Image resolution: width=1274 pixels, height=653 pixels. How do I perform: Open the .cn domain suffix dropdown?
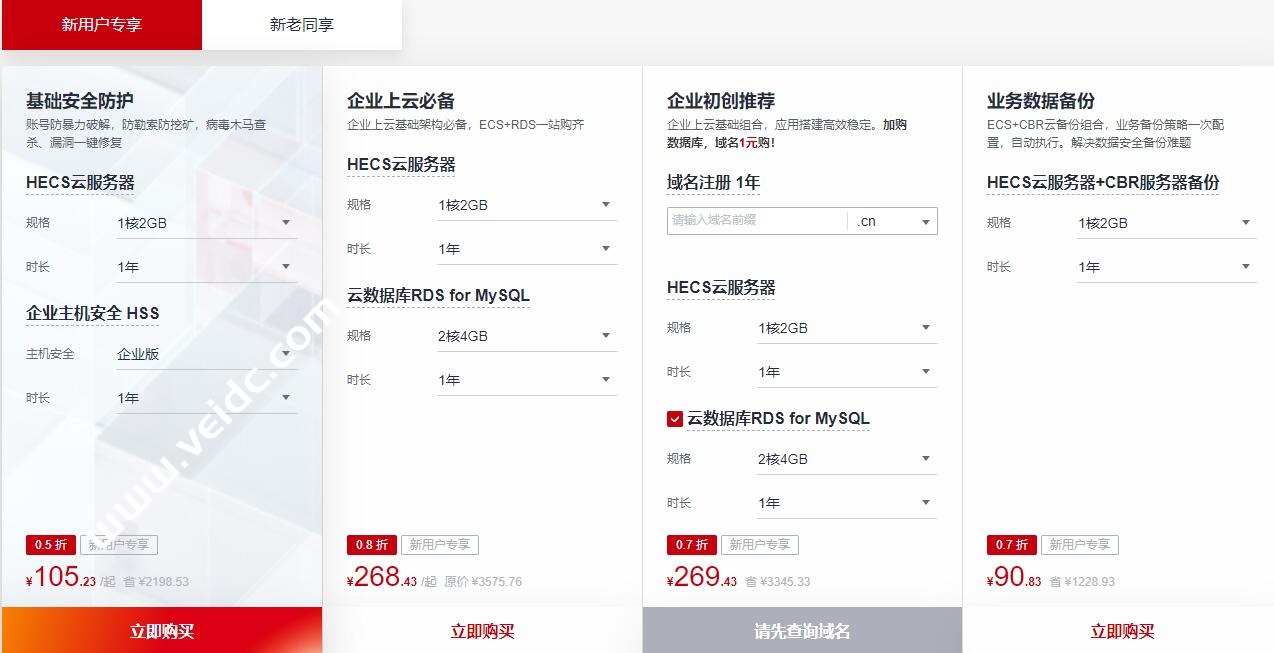pyautogui.click(x=892, y=221)
